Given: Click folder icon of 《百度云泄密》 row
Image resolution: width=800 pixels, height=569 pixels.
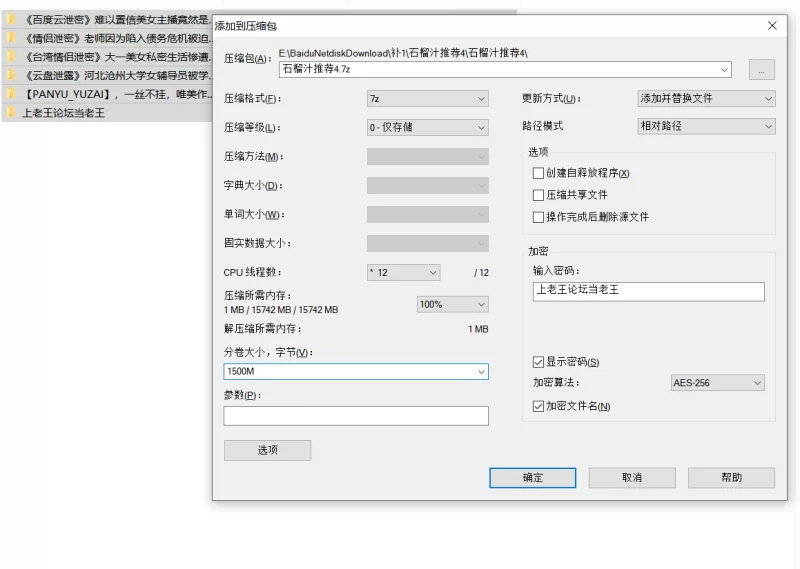Looking at the screenshot, I should tap(10, 20).
